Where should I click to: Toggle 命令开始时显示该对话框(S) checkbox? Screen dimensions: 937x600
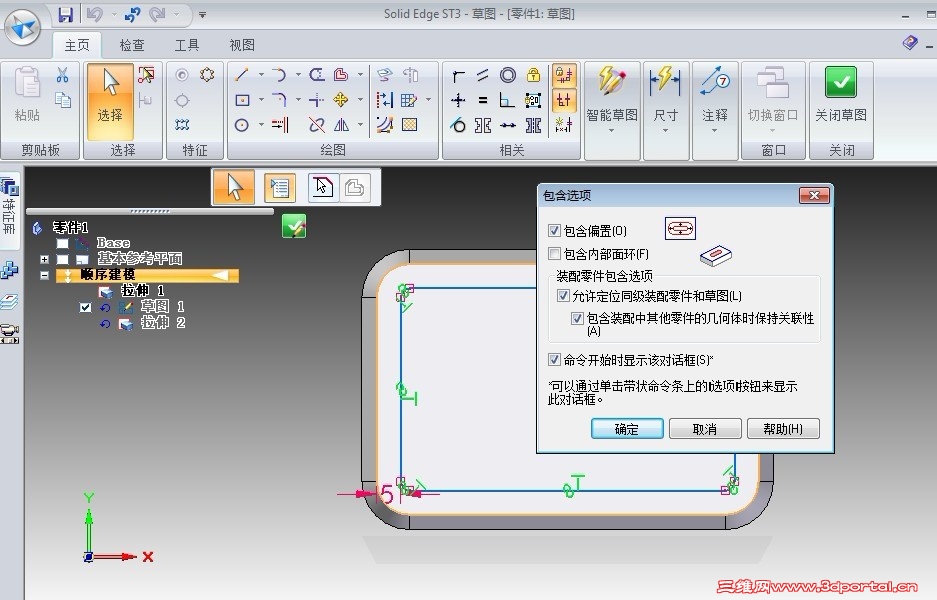pos(554,360)
